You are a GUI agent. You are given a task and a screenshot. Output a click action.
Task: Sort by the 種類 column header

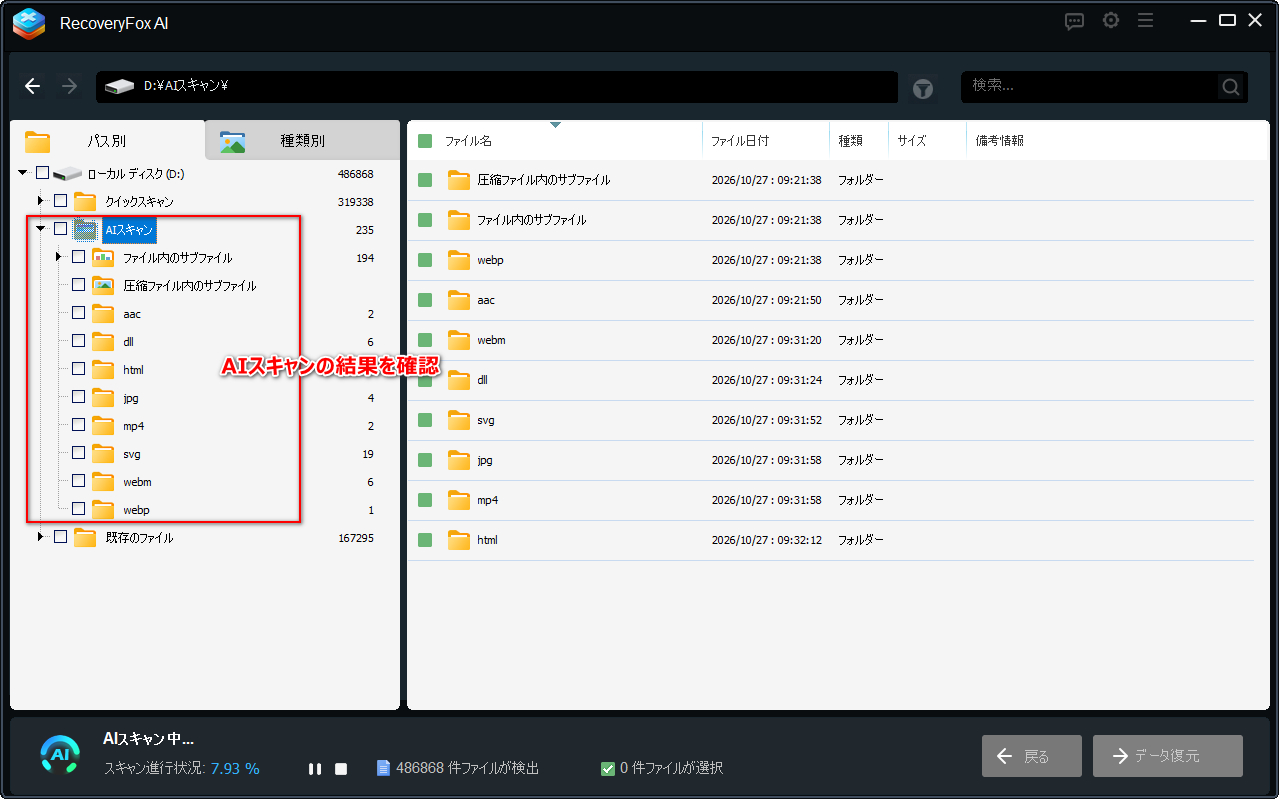(x=850, y=141)
